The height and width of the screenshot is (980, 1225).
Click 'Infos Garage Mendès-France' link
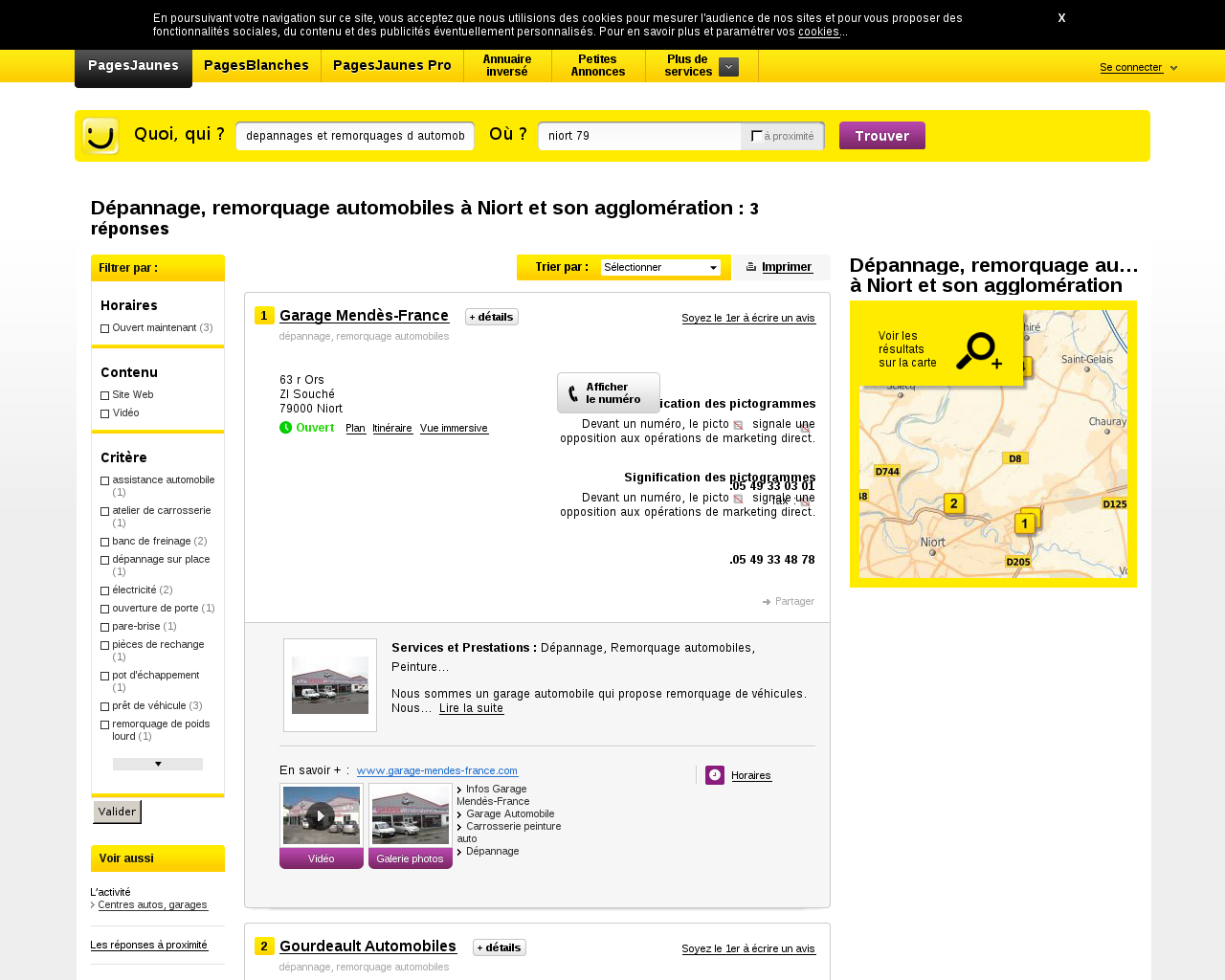493,795
